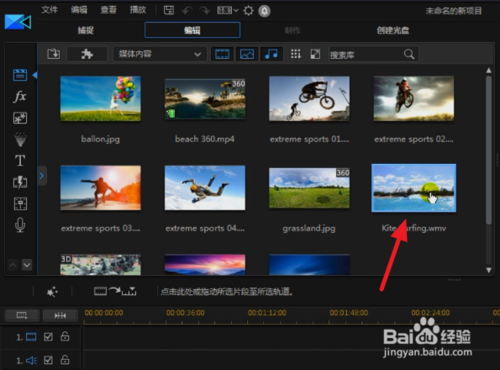500x370 pixels.
Task: Click the notification bell icon
Action: (x=264, y=11)
